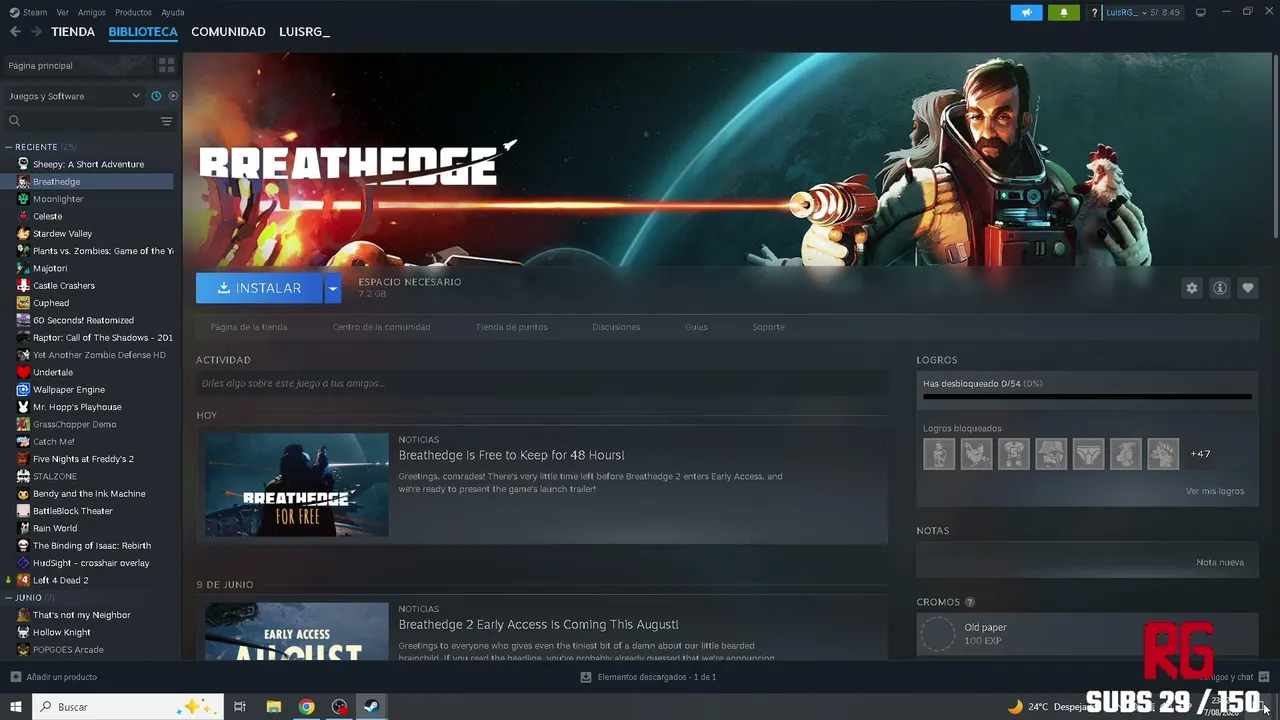1280x720 pixels.
Task: Install Breathedge with the INSTALAR button
Action: (x=259, y=288)
